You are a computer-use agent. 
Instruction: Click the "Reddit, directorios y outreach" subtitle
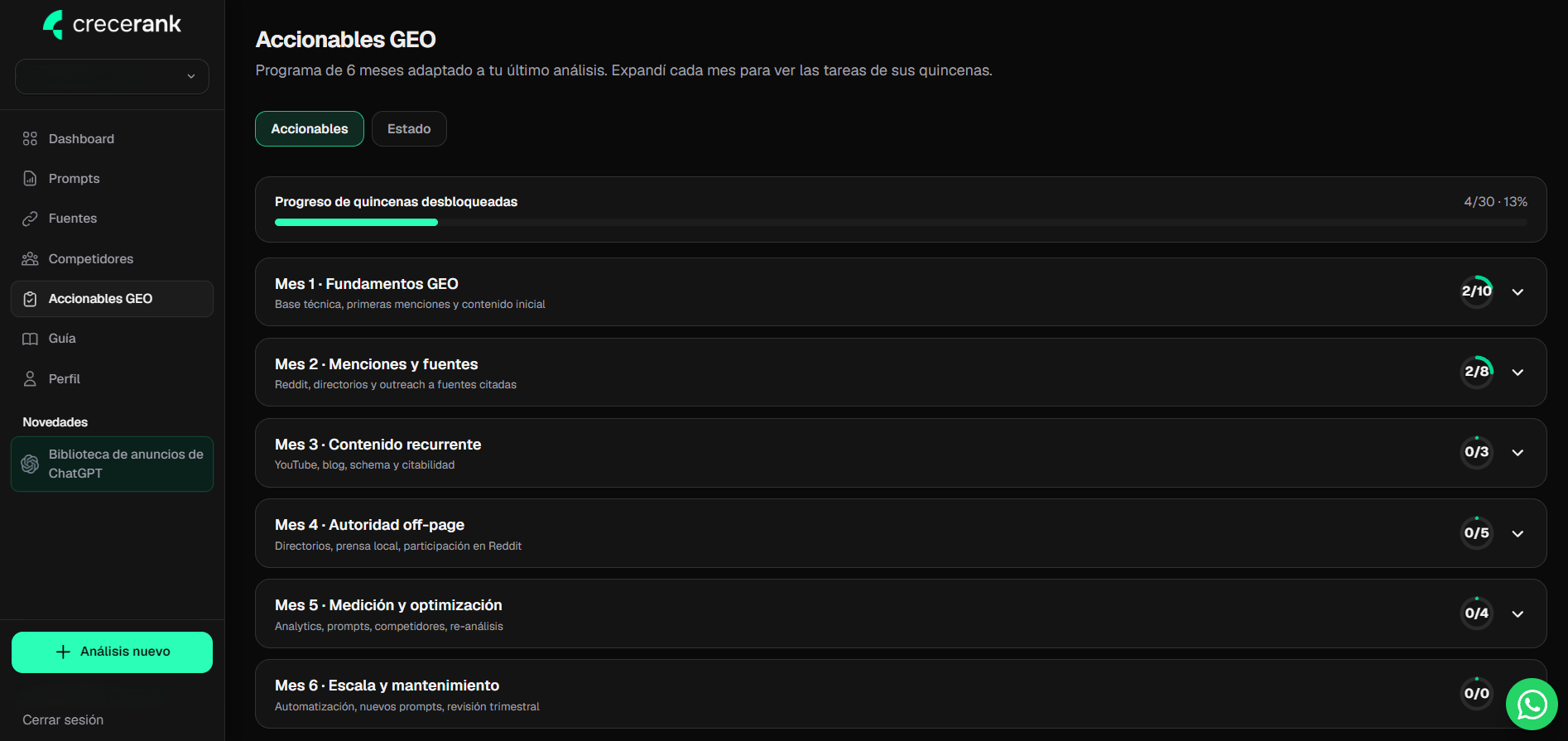pyautogui.click(x=396, y=384)
